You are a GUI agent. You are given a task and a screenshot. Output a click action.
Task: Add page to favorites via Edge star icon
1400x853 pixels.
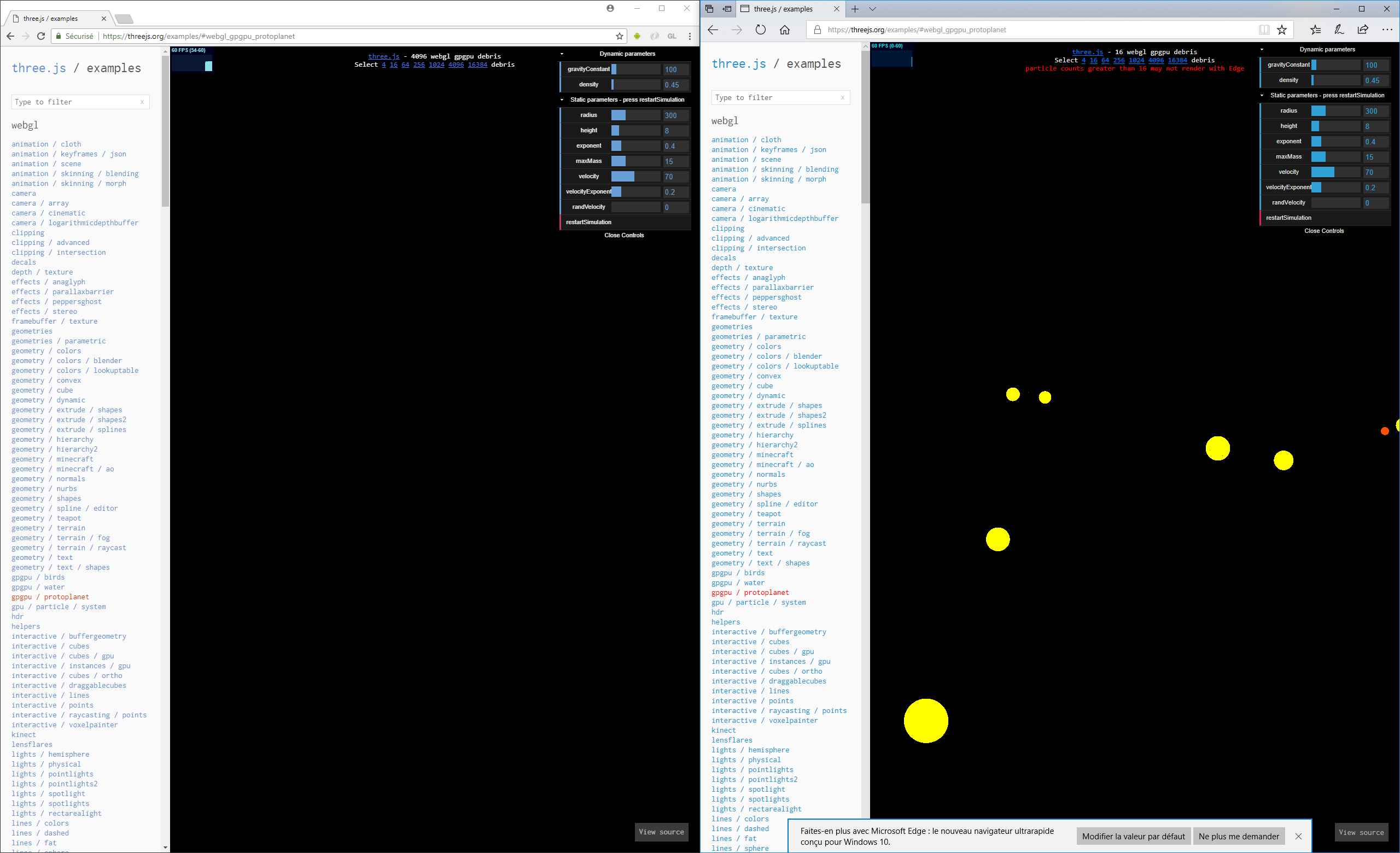[1282, 30]
